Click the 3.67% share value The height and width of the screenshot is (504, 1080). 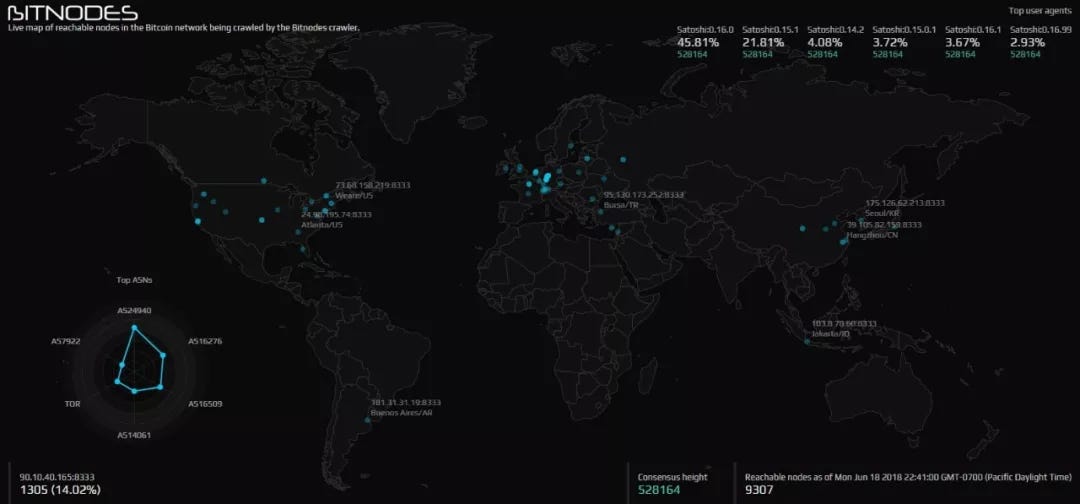point(962,43)
